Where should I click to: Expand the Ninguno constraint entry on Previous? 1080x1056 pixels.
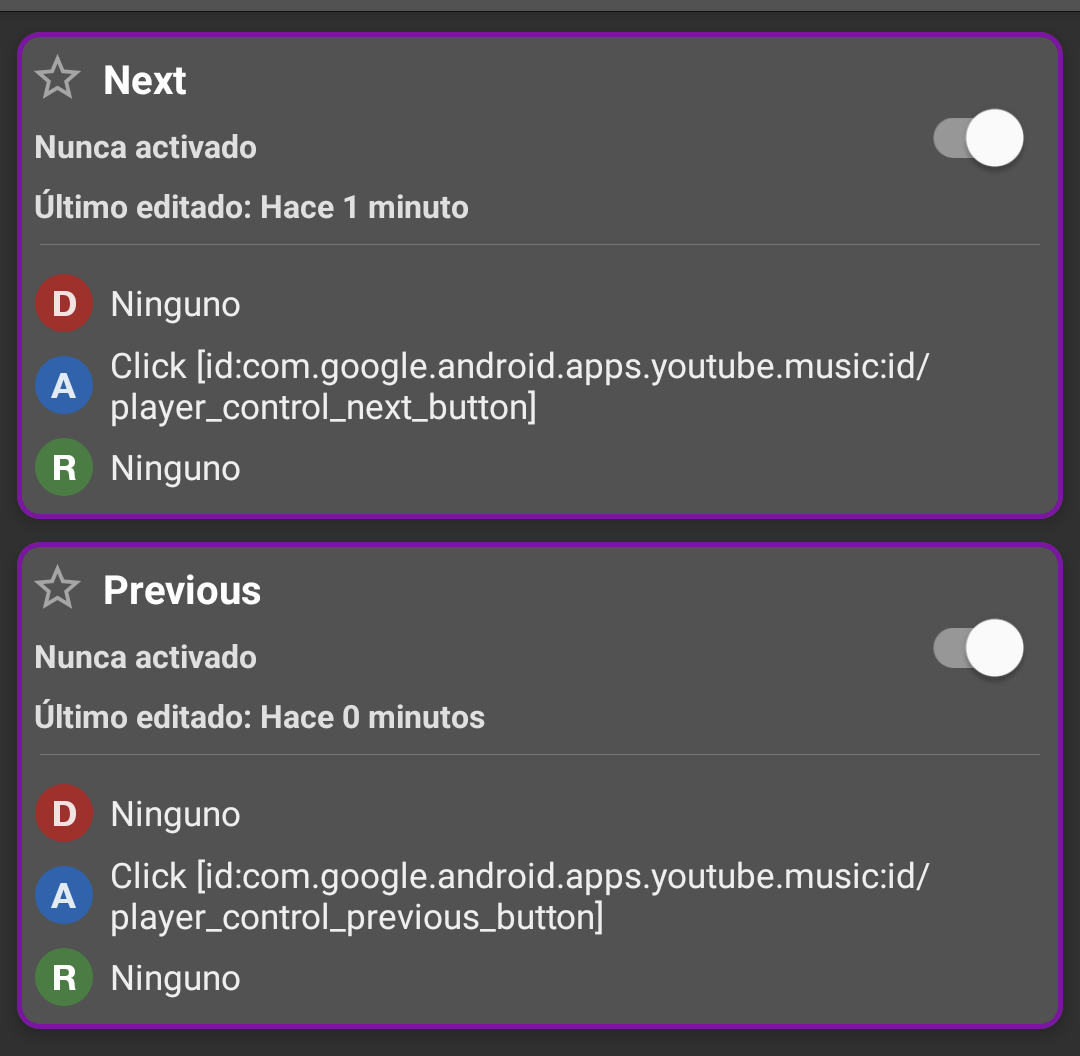click(175, 977)
